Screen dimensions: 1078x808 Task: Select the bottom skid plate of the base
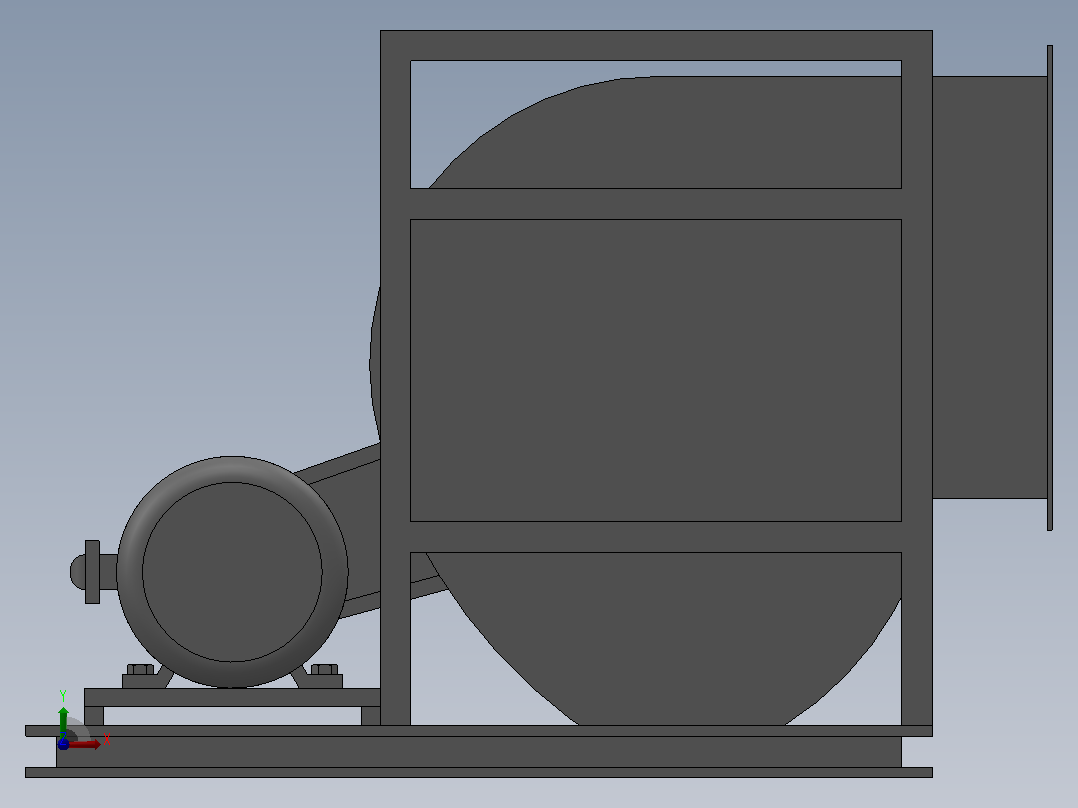pyautogui.click(x=478, y=772)
